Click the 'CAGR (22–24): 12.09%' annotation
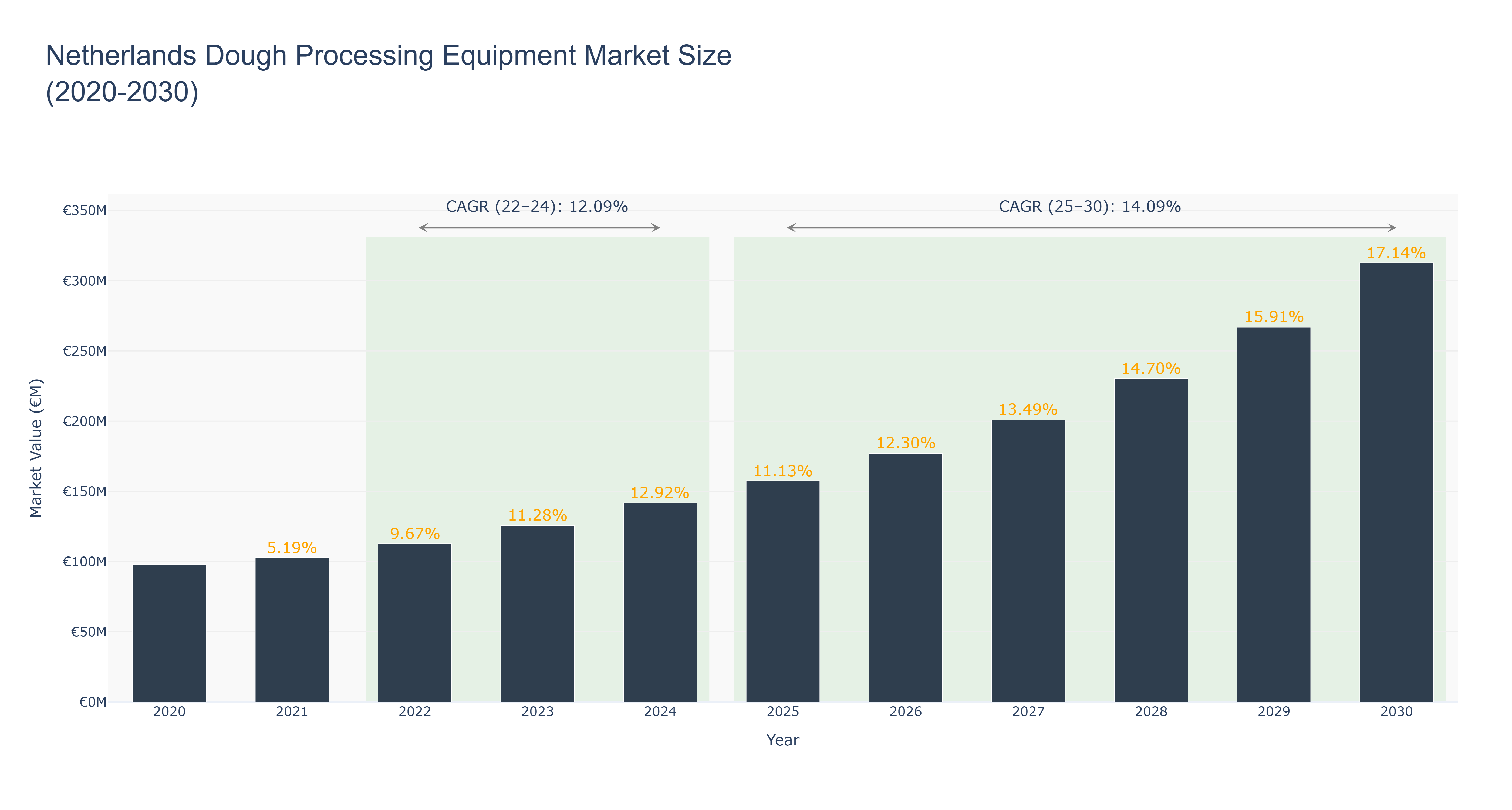 tap(537, 207)
